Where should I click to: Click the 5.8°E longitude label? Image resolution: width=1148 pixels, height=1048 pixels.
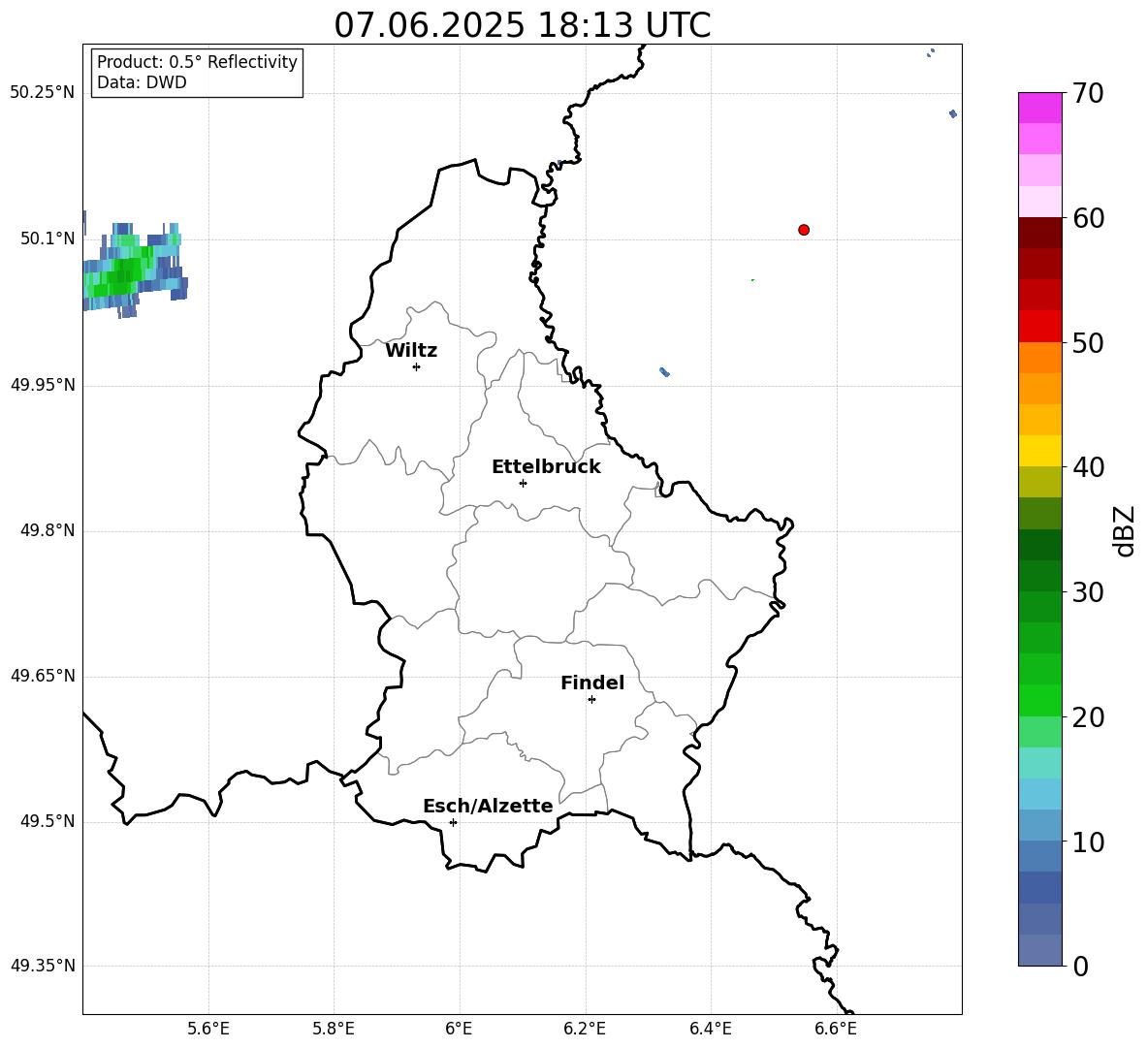point(334,1029)
